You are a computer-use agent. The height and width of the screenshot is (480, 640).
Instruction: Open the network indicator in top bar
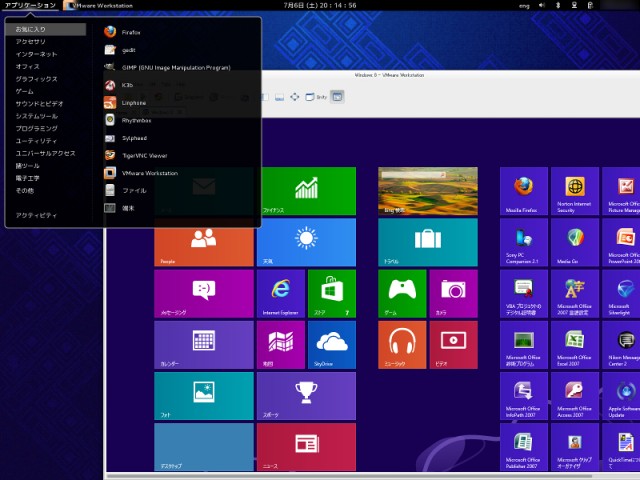point(574,5)
